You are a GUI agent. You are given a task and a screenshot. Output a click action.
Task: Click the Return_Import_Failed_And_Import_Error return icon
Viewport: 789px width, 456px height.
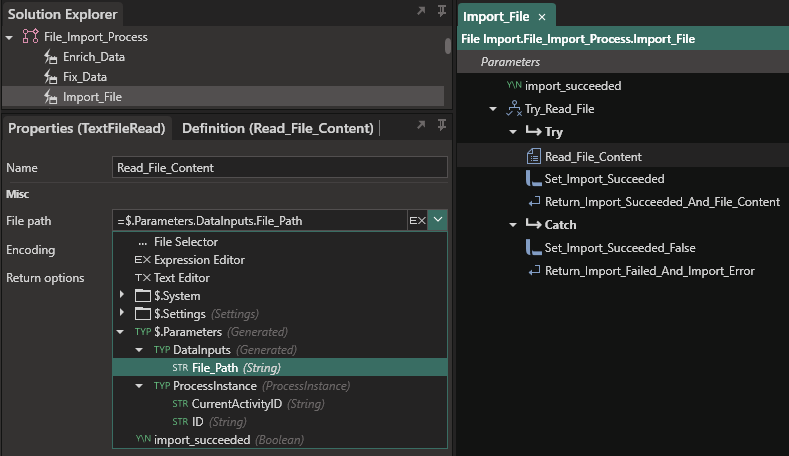[534, 271]
